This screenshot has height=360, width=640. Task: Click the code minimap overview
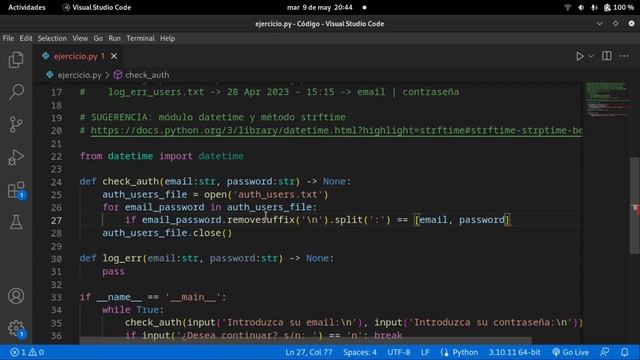(607, 100)
